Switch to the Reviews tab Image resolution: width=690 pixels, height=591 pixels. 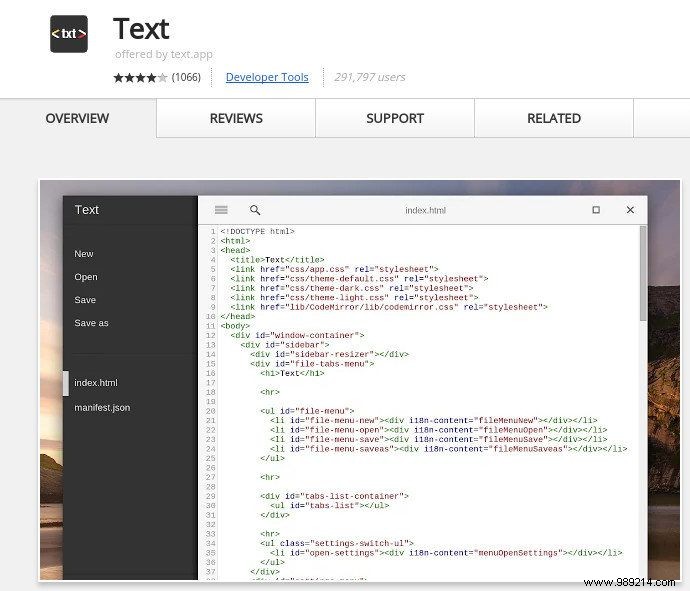coord(236,118)
